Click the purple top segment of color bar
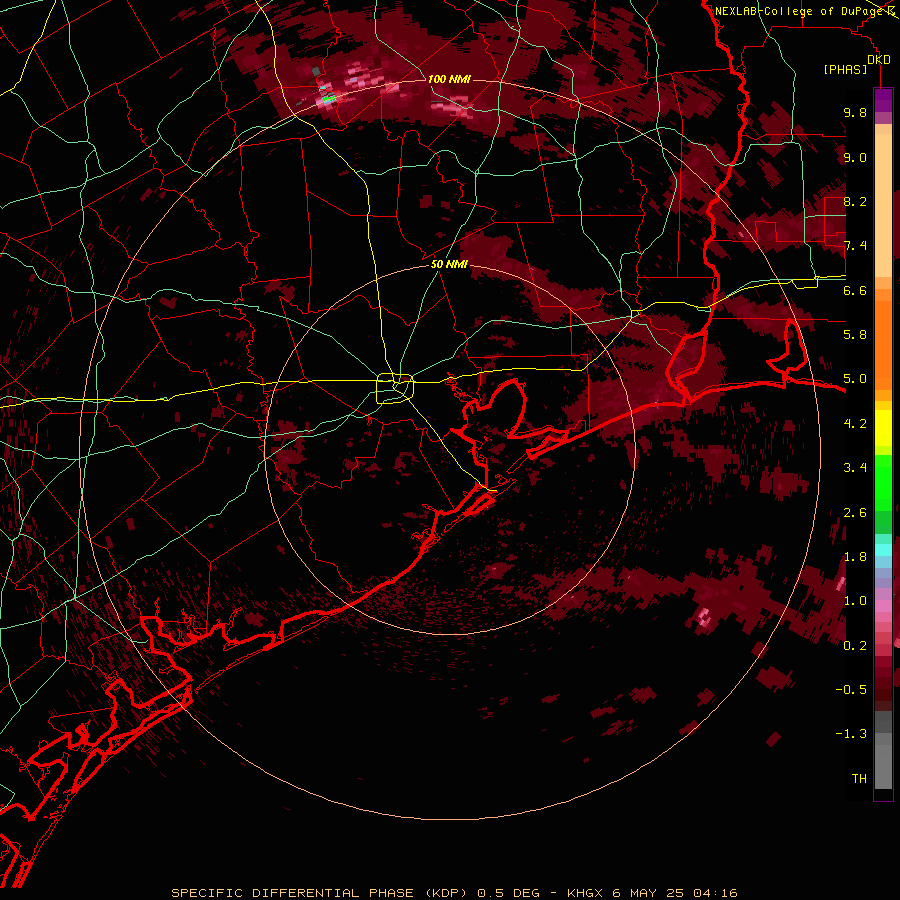Screen dimensions: 900x900 click(883, 100)
